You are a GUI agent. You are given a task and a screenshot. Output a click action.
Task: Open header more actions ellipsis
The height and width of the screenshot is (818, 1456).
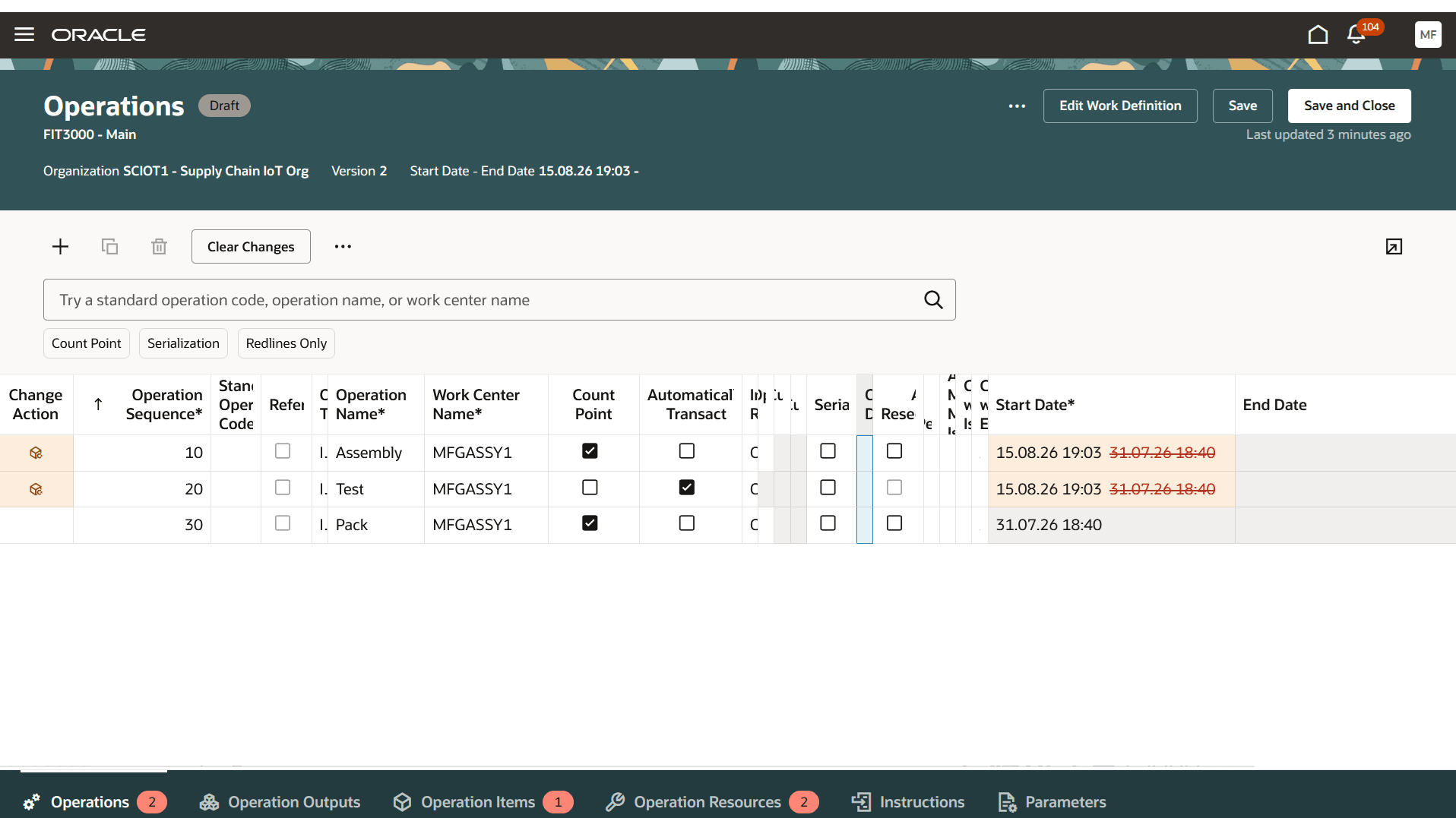click(1017, 106)
